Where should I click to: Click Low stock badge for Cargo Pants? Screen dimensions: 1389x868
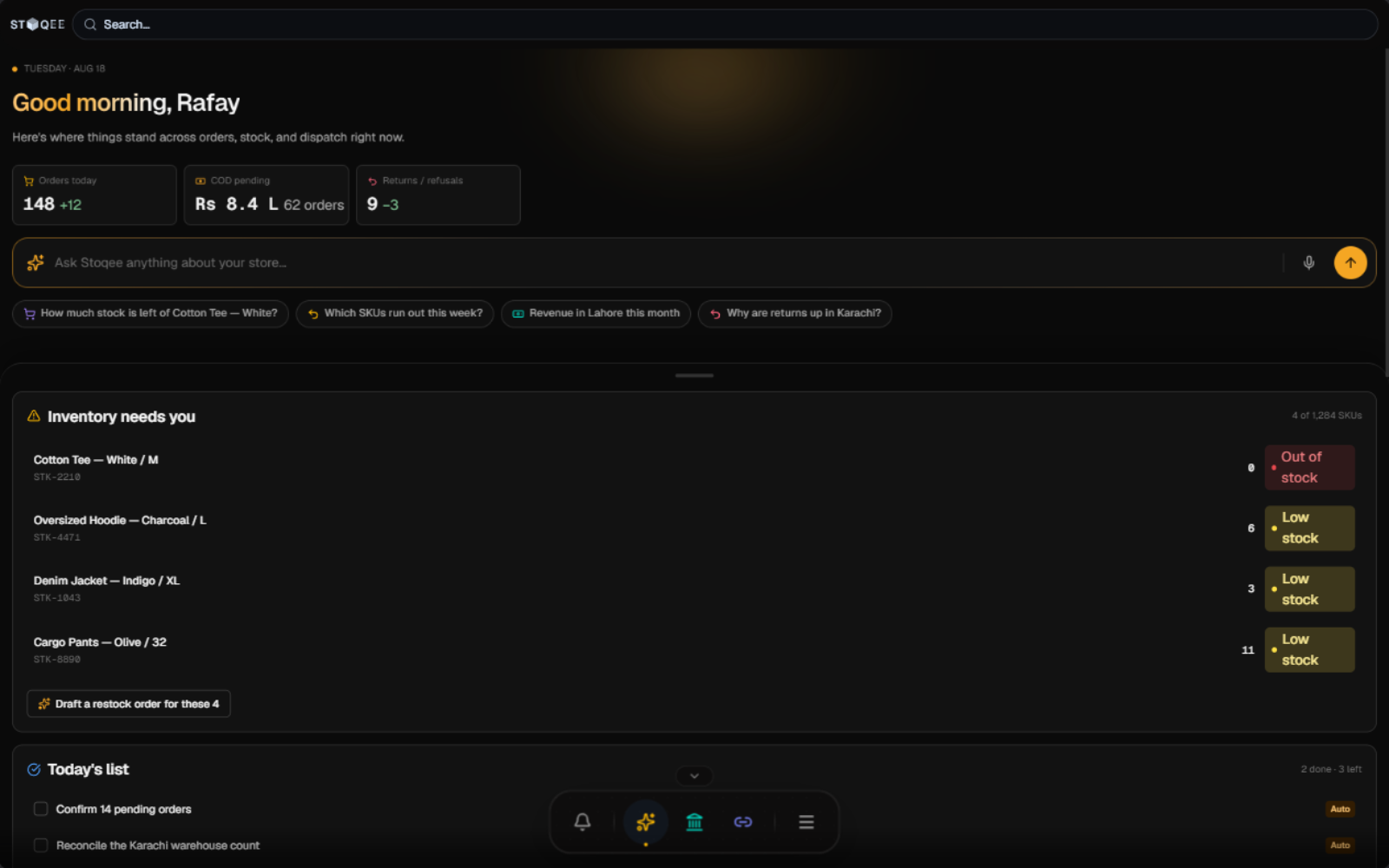click(1309, 649)
